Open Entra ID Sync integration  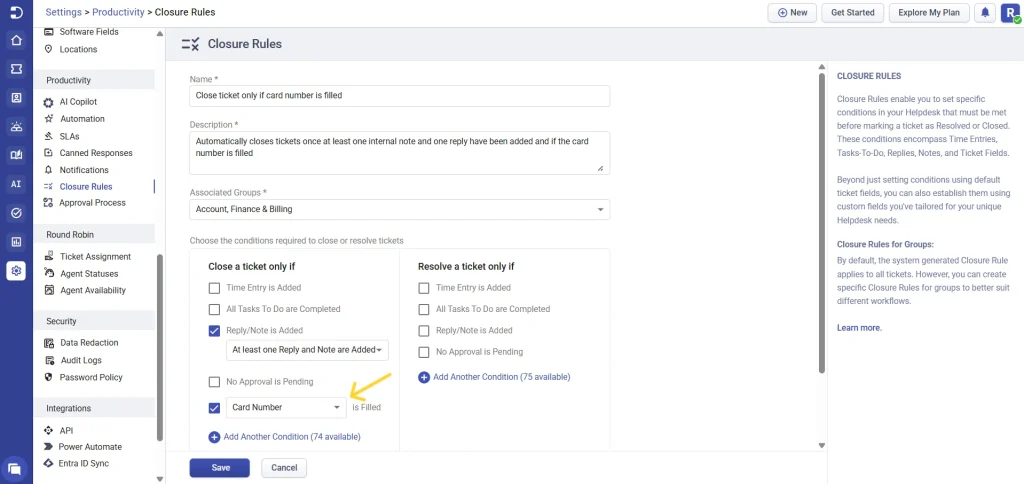coord(84,463)
